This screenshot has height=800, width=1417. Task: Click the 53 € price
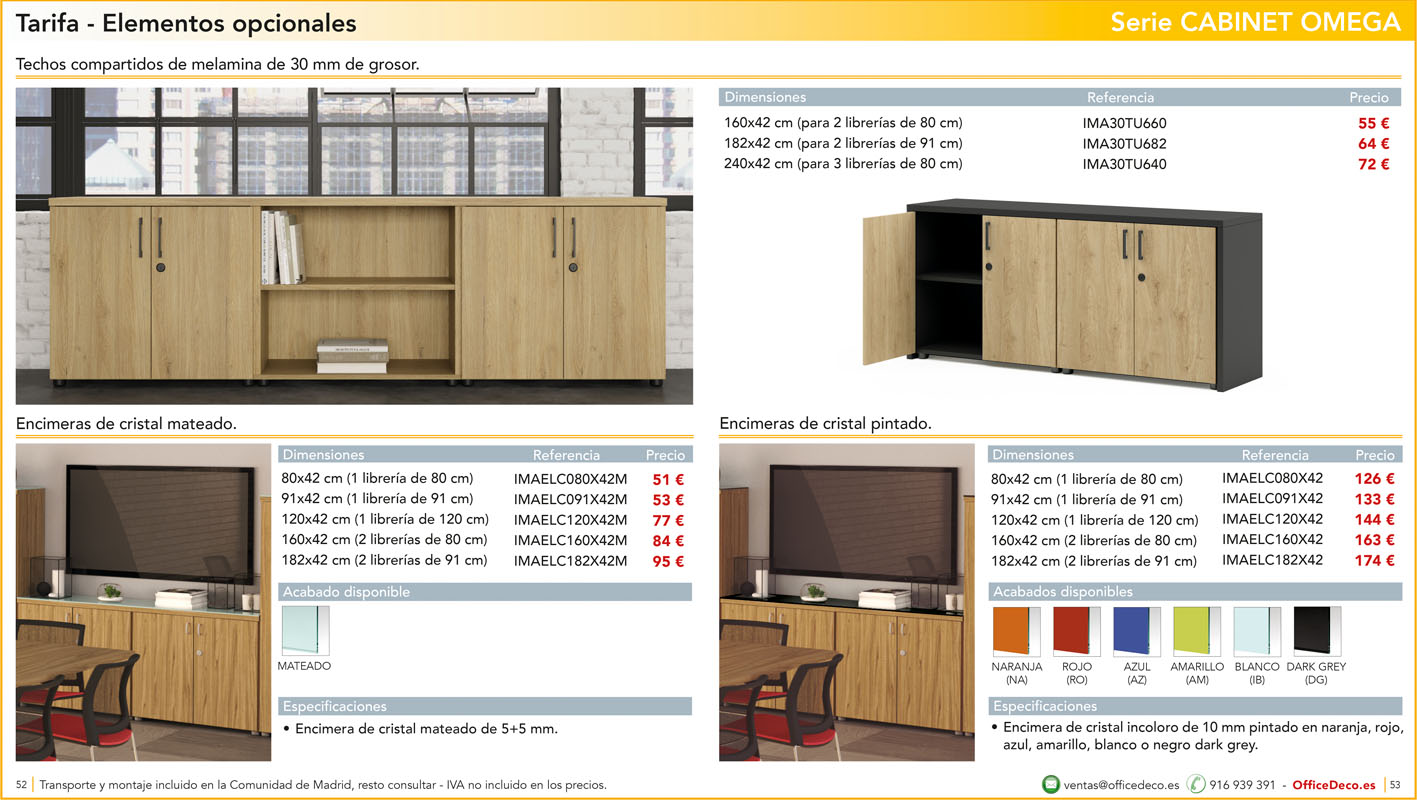coord(668,500)
